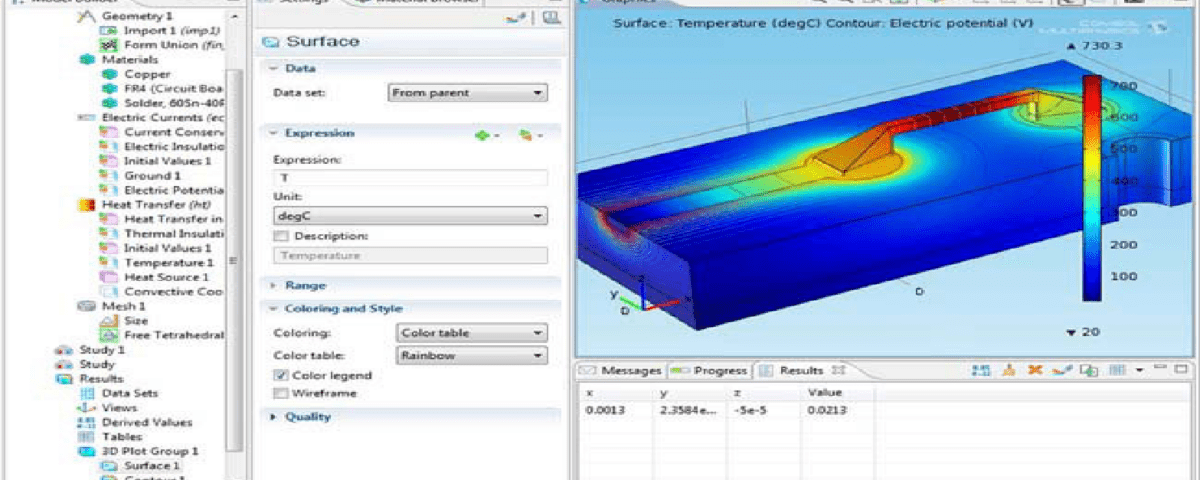The height and width of the screenshot is (480, 1200).
Task: Click the Expression input field
Action: pos(410,178)
